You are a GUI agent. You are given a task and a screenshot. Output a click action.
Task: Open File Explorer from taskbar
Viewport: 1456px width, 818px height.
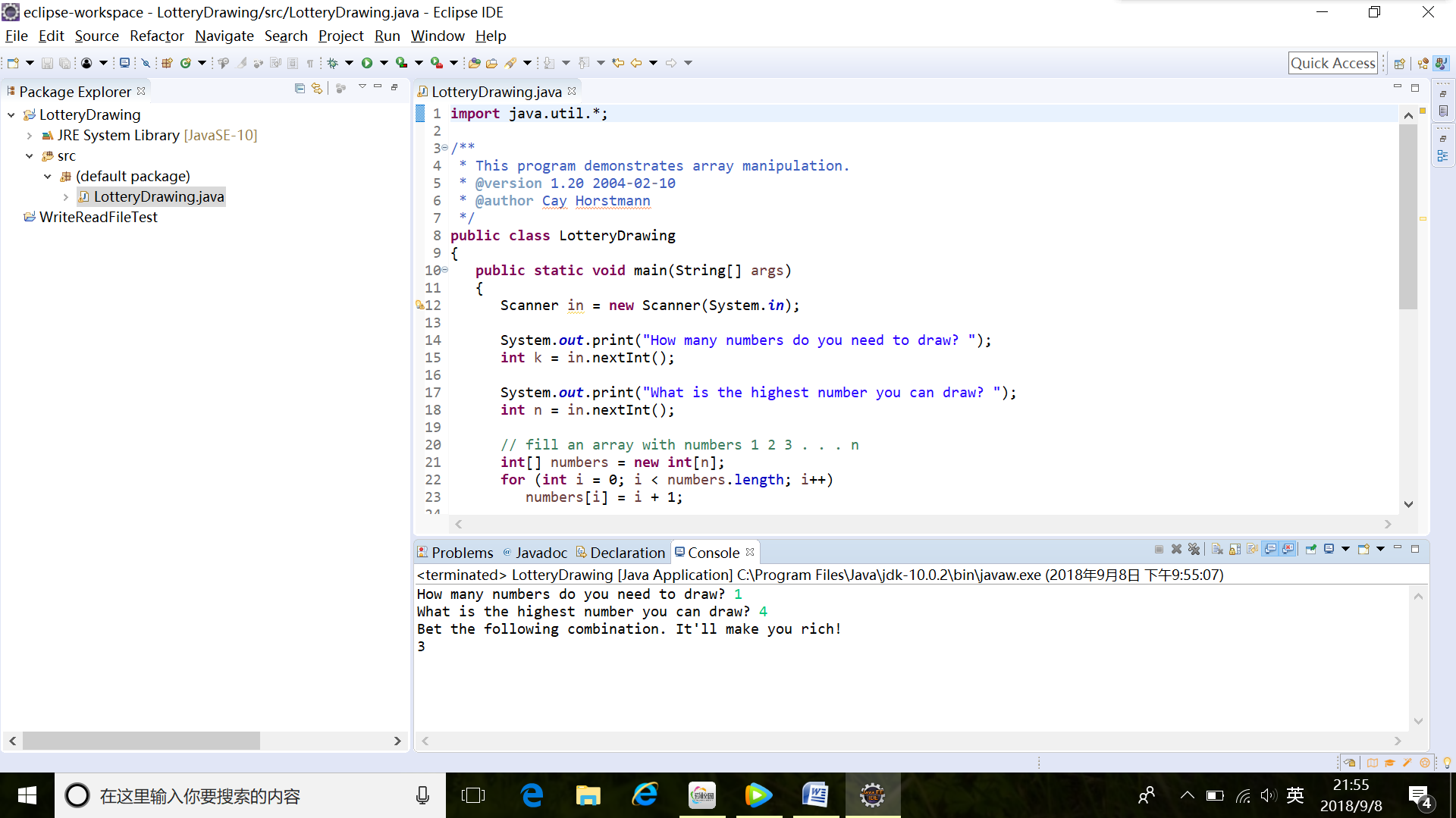[588, 795]
